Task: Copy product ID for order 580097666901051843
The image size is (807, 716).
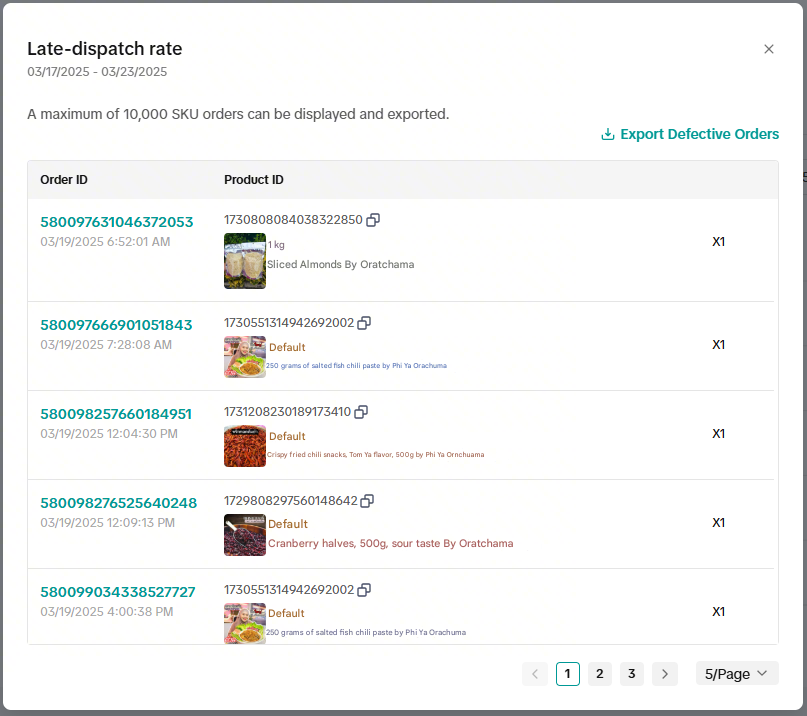Action: click(x=364, y=323)
